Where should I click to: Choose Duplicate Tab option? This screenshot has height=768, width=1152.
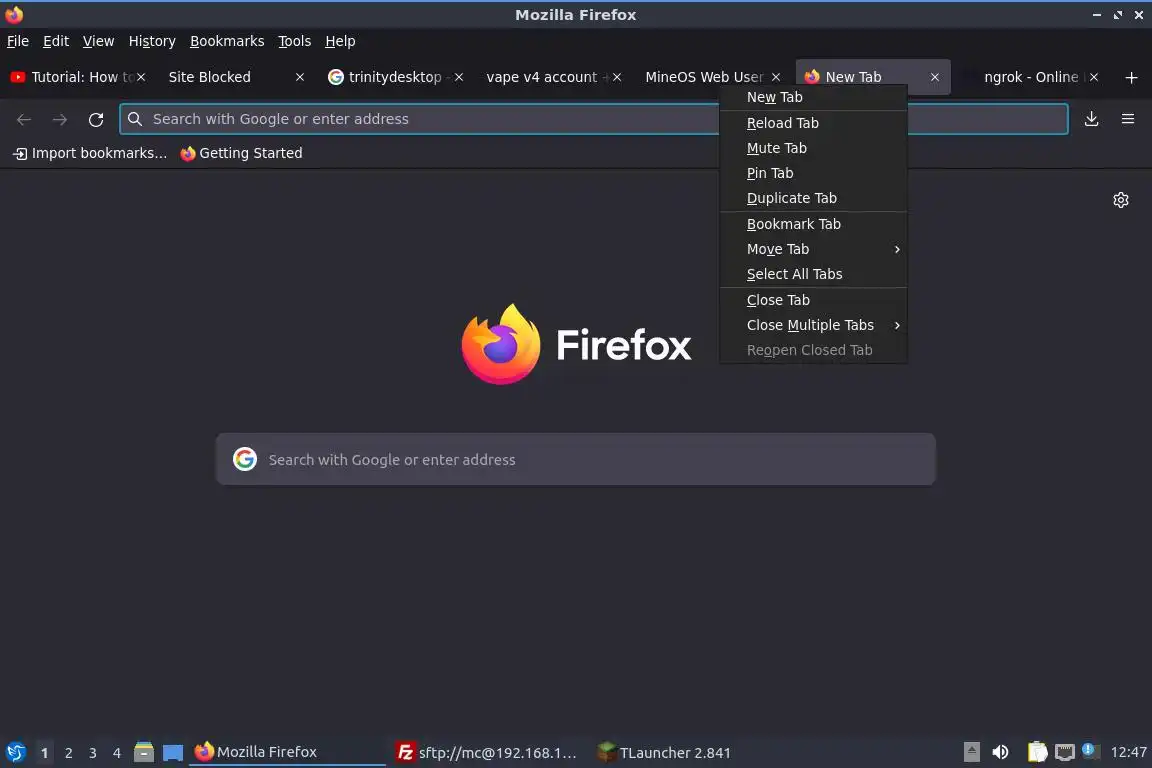tap(813, 198)
